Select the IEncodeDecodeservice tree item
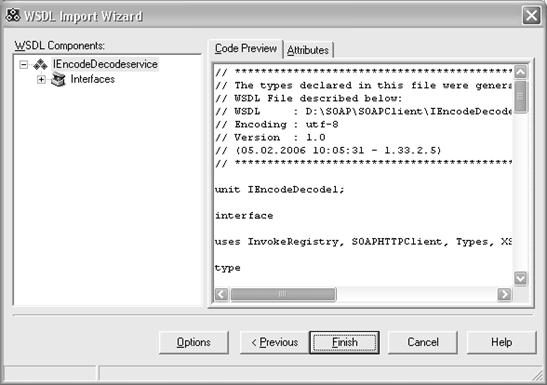547x385 pixels. pyautogui.click(x=105, y=64)
